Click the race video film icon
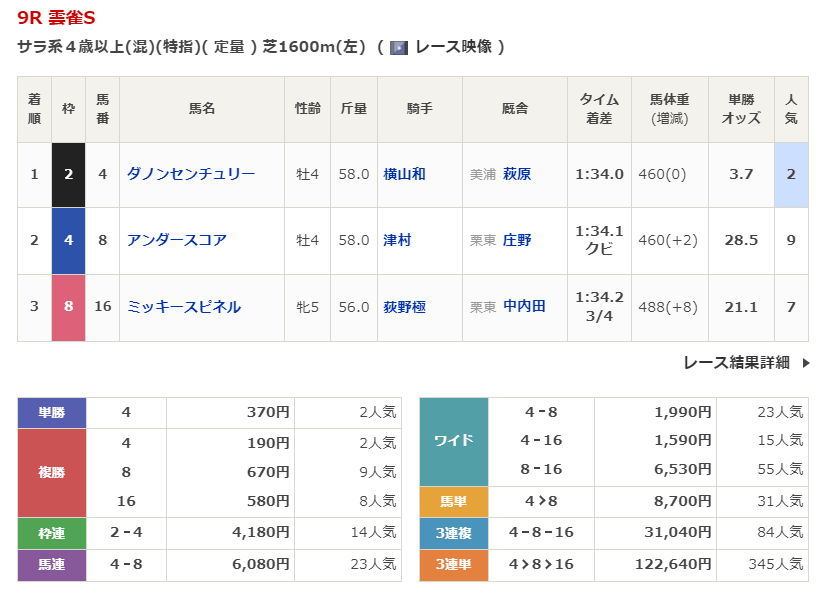 [x=399, y=47]
